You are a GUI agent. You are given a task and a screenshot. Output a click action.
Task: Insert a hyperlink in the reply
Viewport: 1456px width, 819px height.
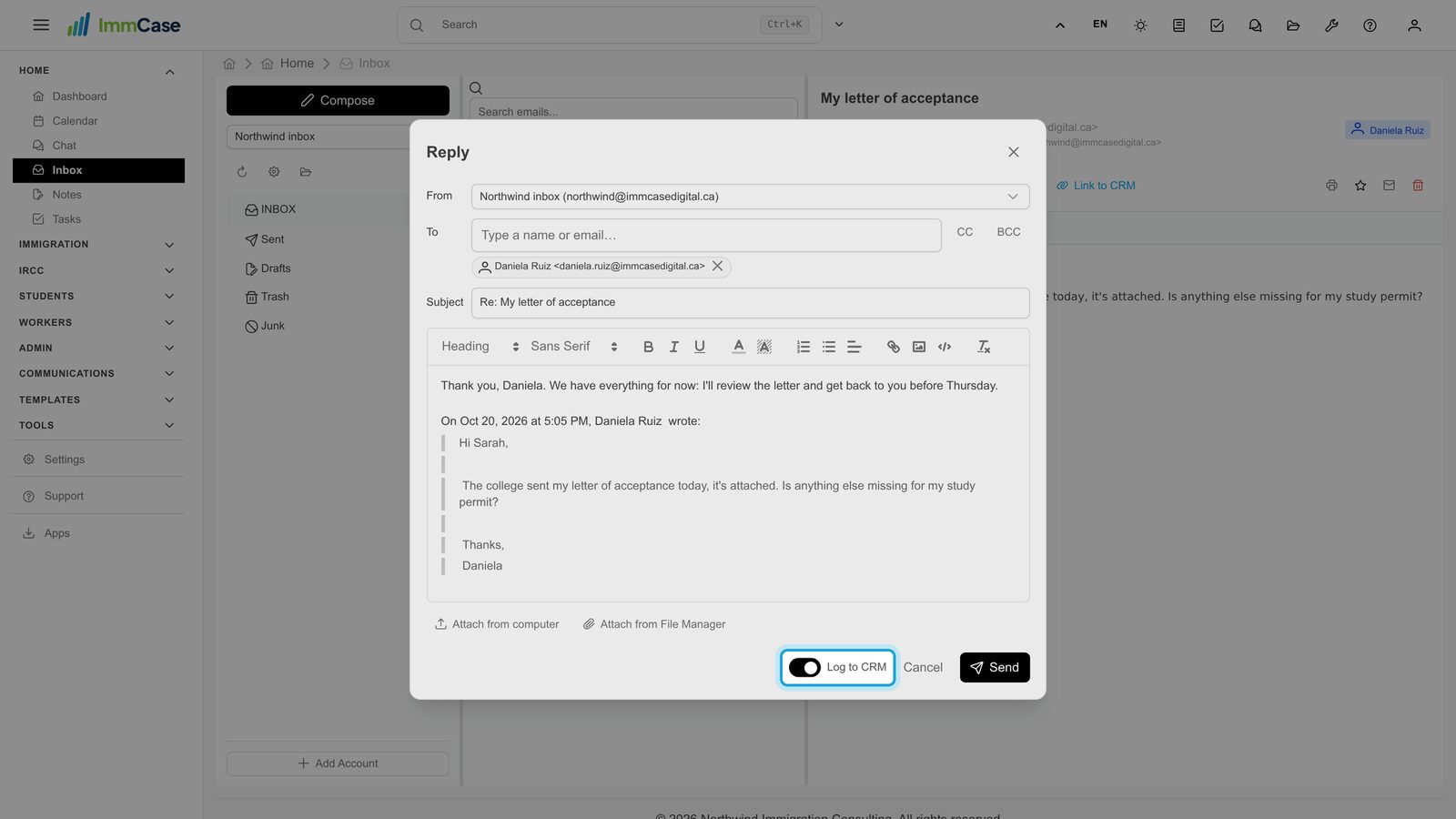pyautogui.click(x=893, y=347)
